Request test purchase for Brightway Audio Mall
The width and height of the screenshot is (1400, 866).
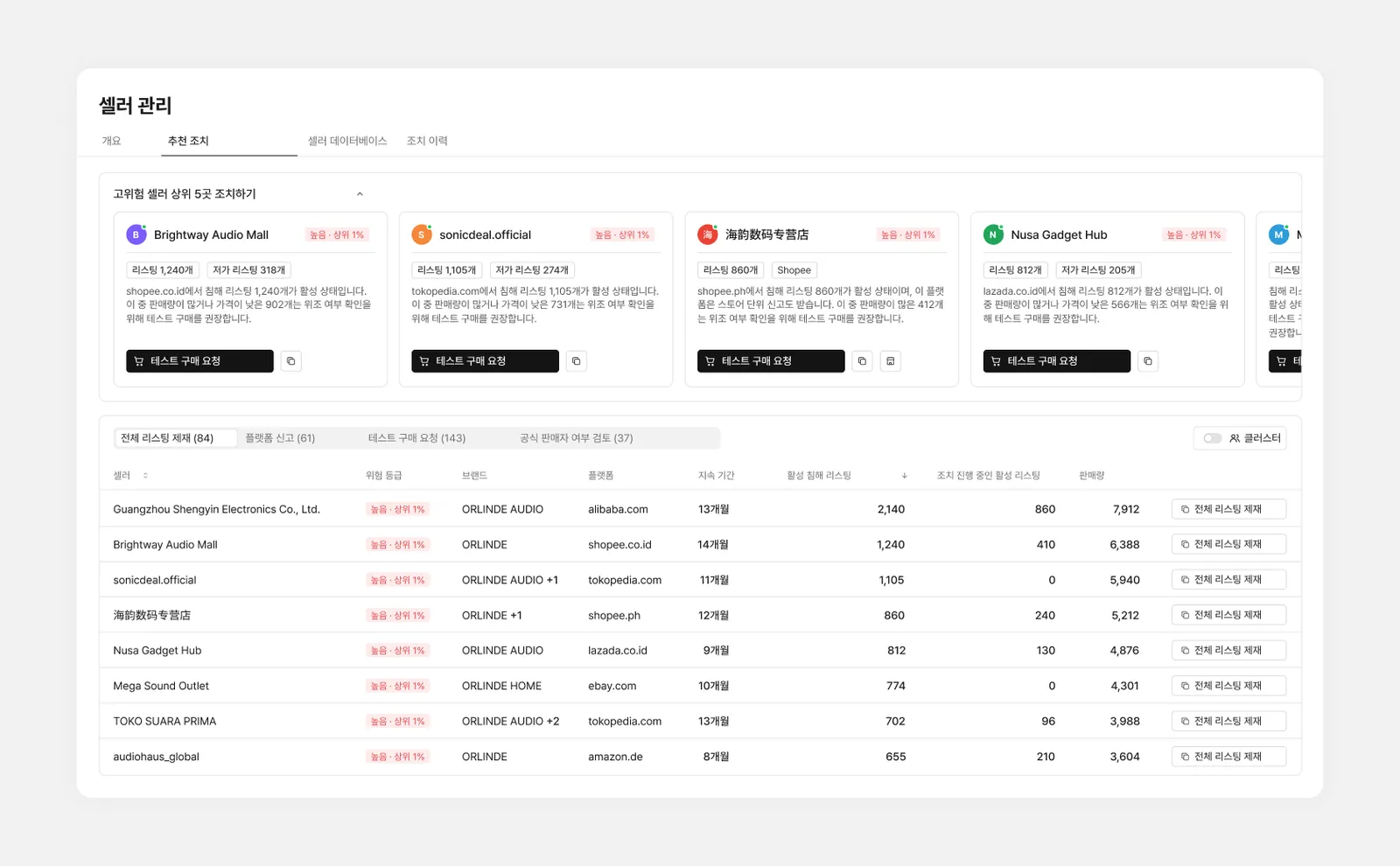(x=199, y=361)
